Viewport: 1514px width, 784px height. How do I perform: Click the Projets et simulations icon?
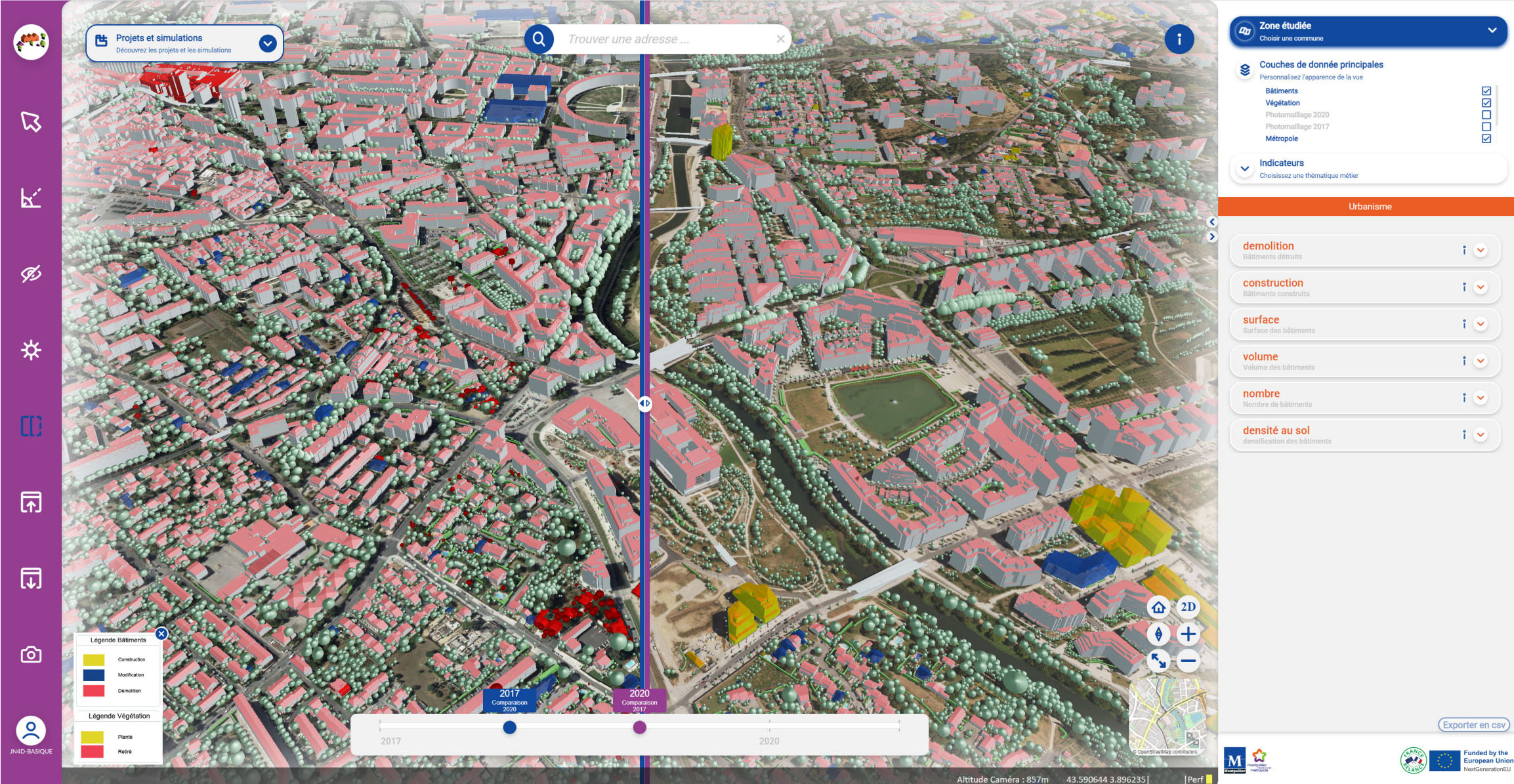click(101, 41)
